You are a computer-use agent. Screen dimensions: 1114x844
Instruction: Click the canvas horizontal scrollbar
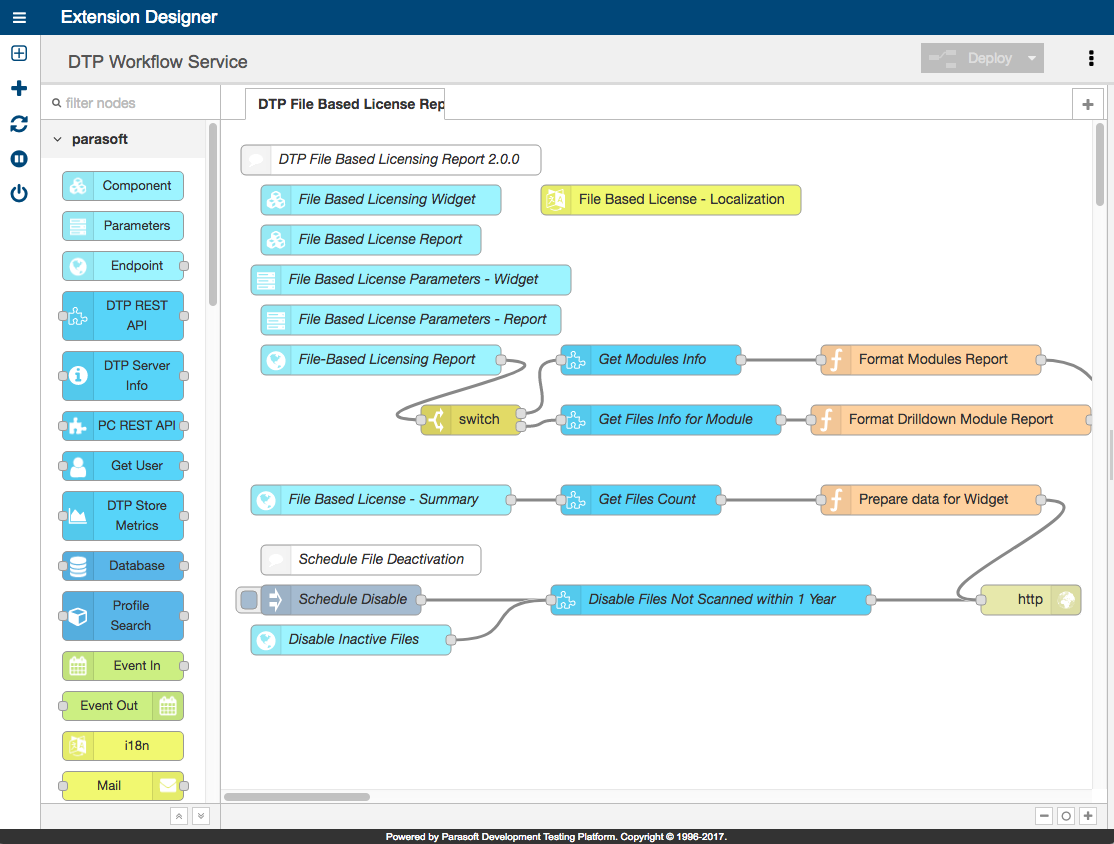point(297,796)
